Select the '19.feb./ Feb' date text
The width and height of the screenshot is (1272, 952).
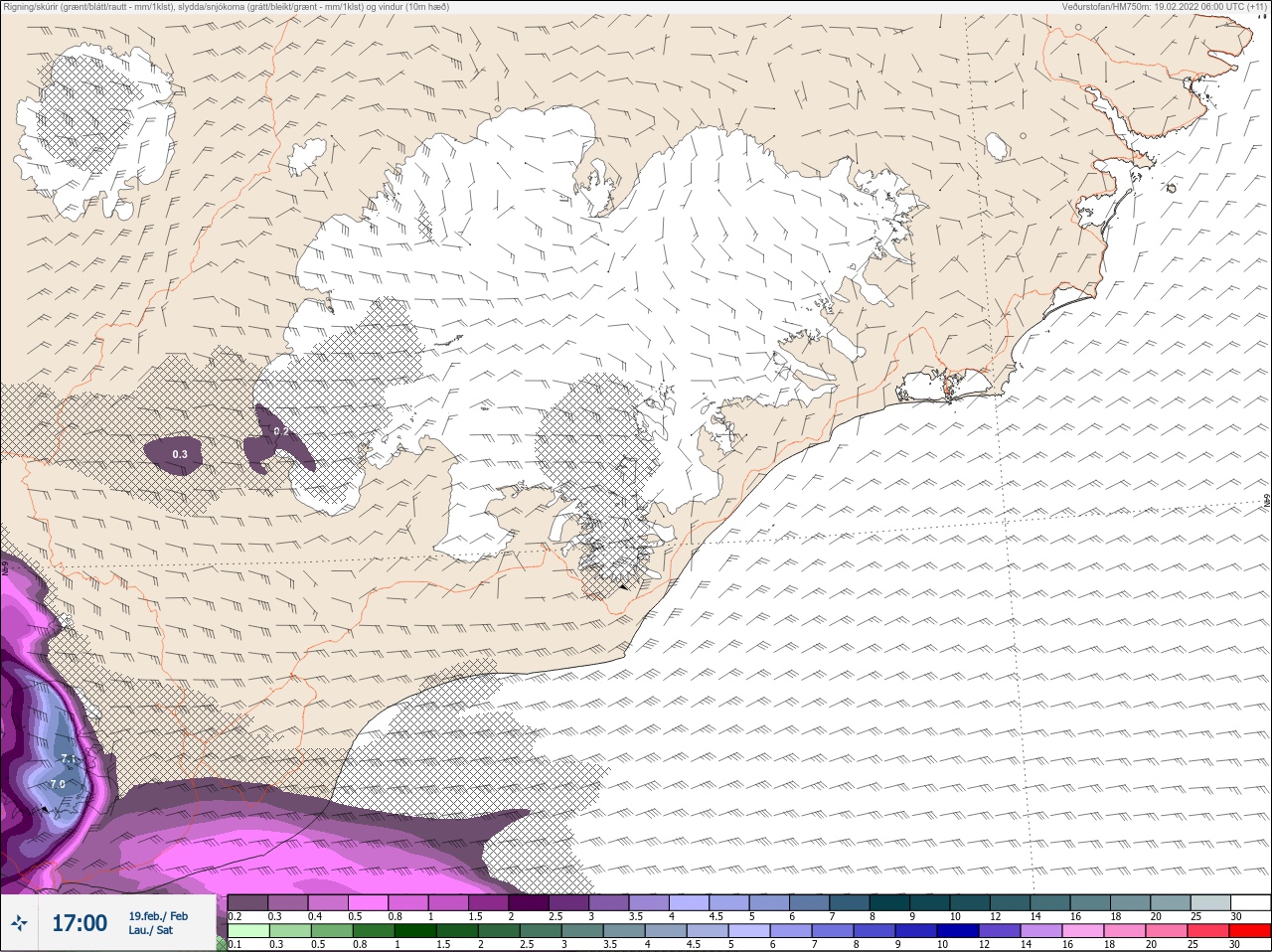(158, 915)
